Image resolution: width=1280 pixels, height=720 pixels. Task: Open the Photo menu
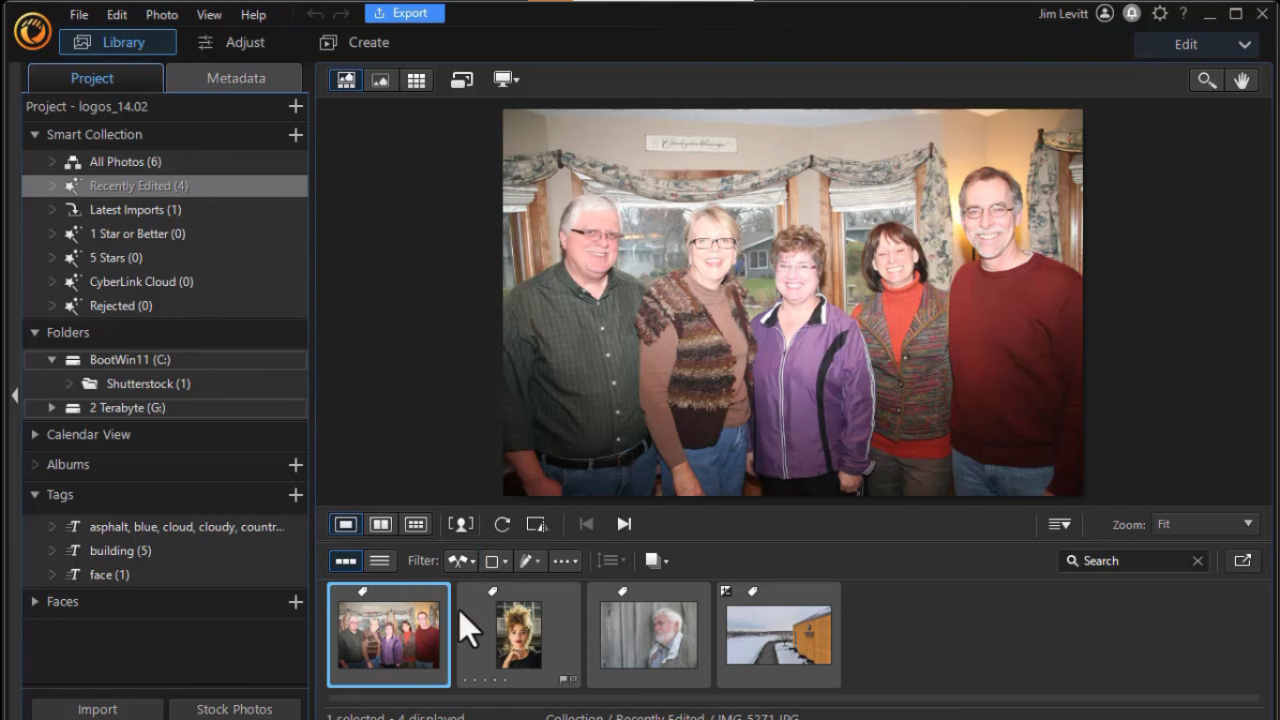[x=161, y=15]
